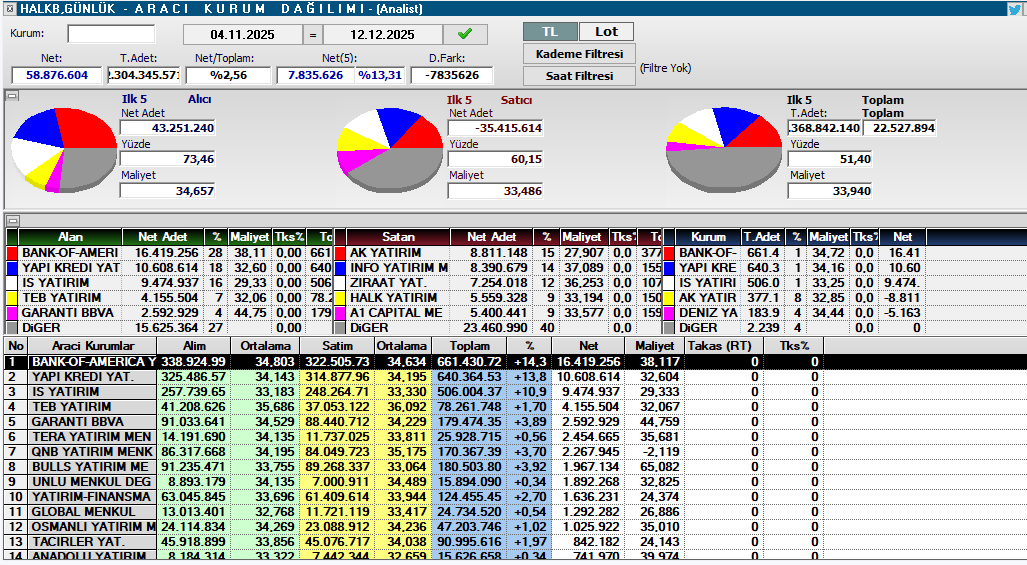
Task: Click red swatch beside AK YATIRIM seller row
Action: pyautogui.click(x=340, y=253)
